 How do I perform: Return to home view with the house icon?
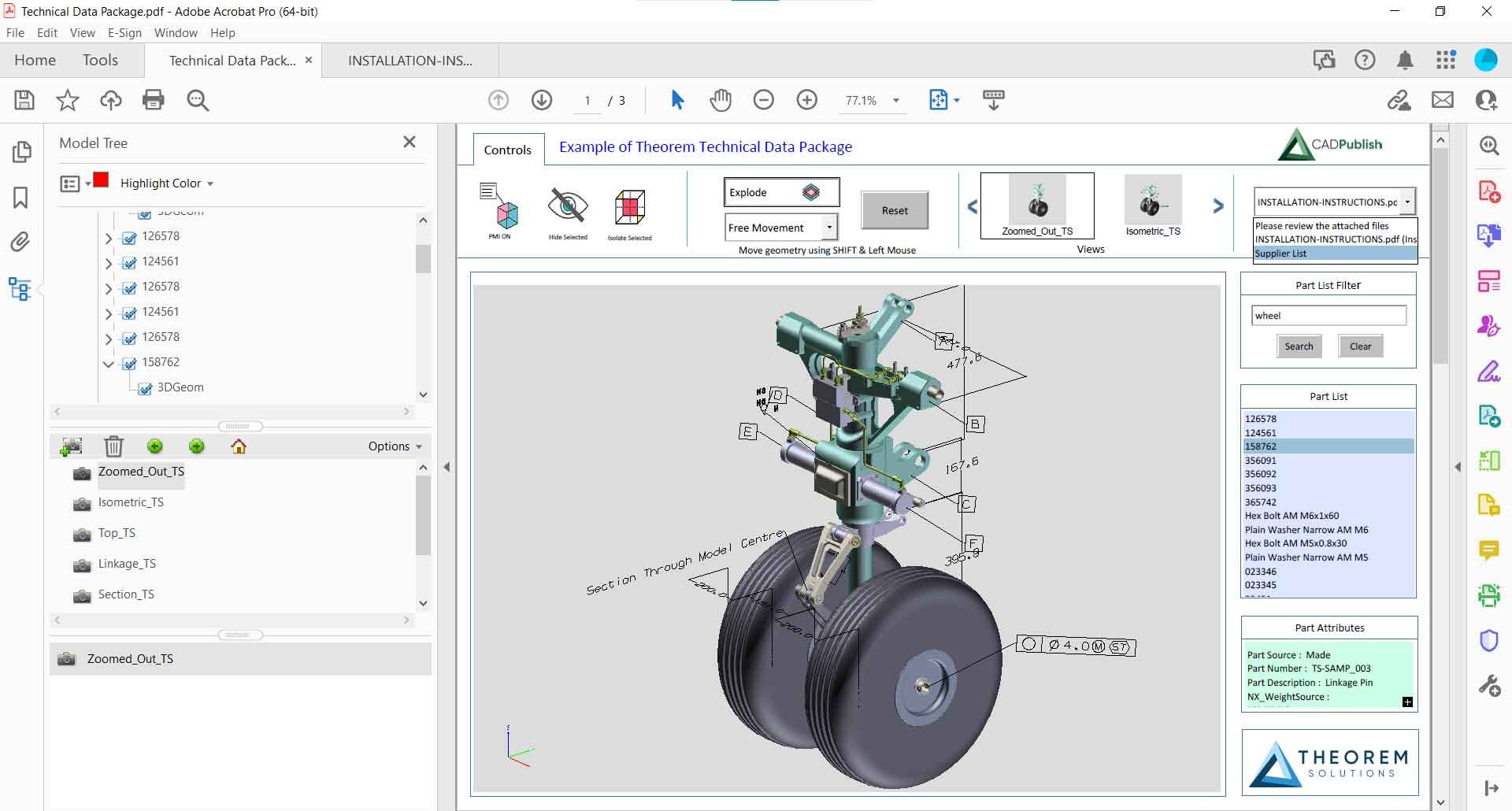(x=239, y=446)
